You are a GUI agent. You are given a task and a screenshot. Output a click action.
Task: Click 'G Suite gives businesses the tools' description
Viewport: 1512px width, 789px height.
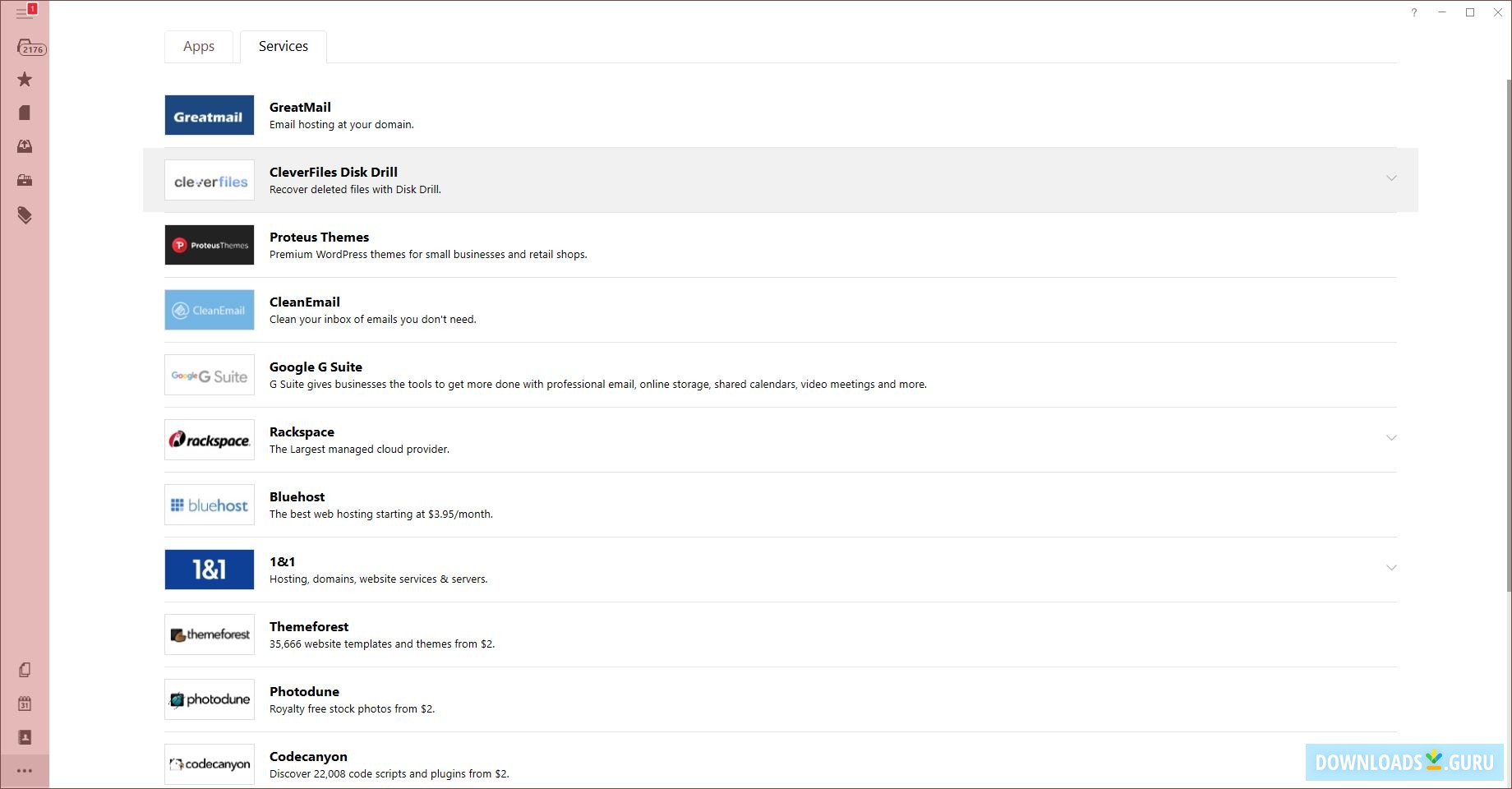click(598, 385)
